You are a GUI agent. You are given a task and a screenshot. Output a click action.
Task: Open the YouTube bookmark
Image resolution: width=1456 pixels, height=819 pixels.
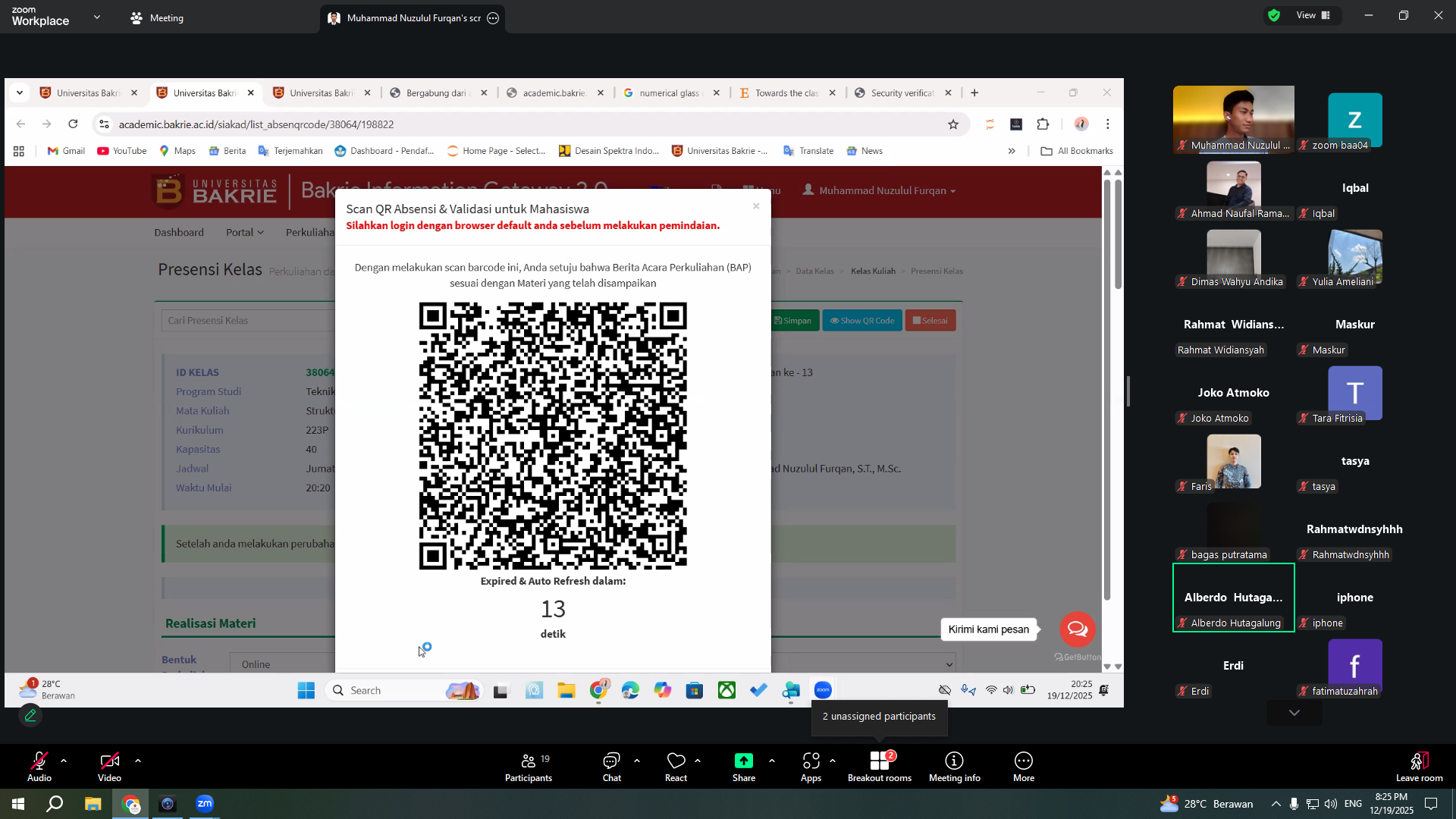(122, 151)
